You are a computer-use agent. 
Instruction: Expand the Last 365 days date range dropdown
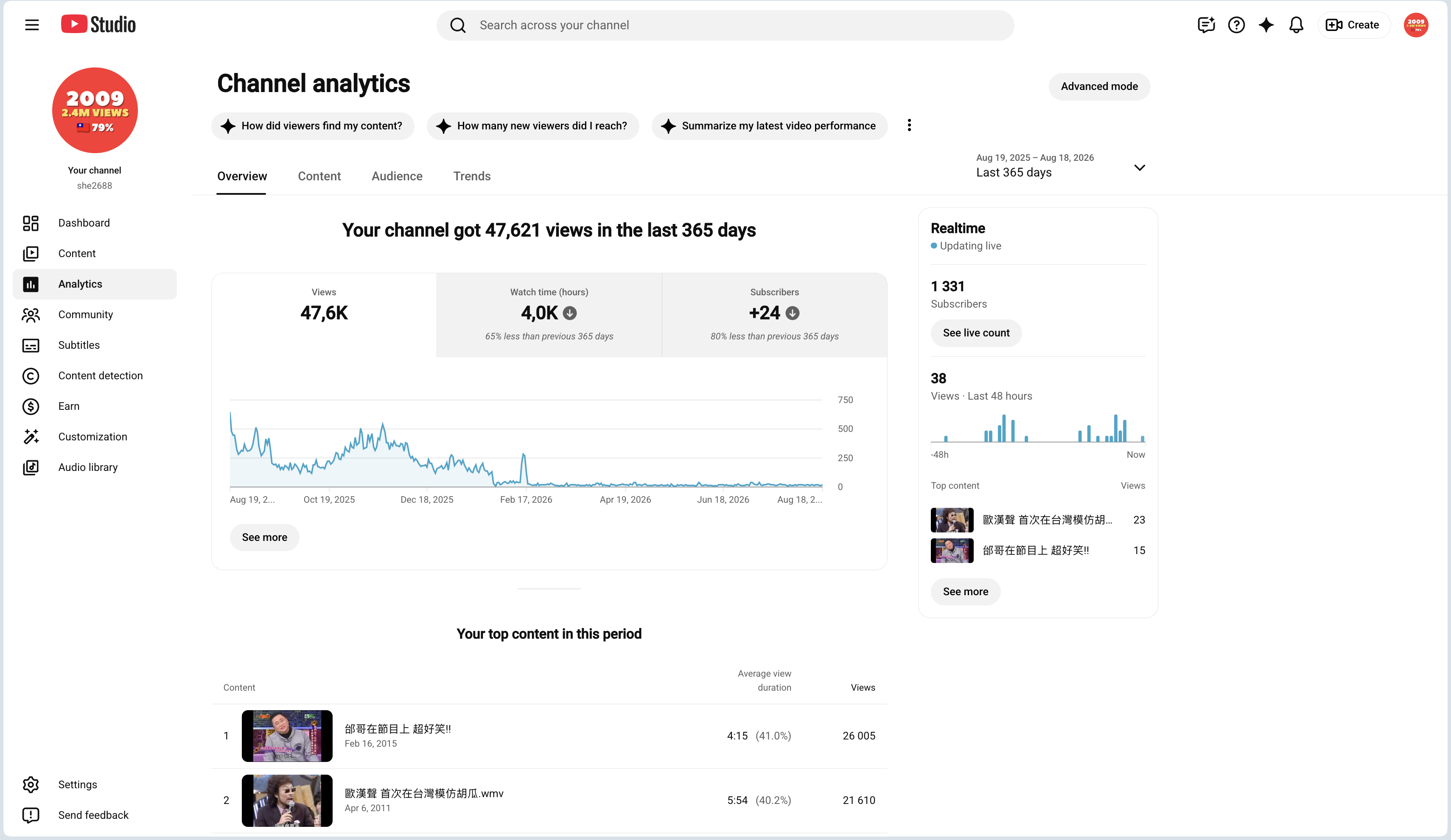pos(1061,166)
